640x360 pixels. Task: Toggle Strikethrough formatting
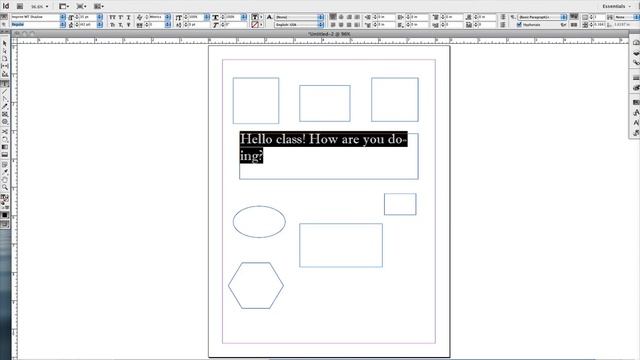point(129,25)
